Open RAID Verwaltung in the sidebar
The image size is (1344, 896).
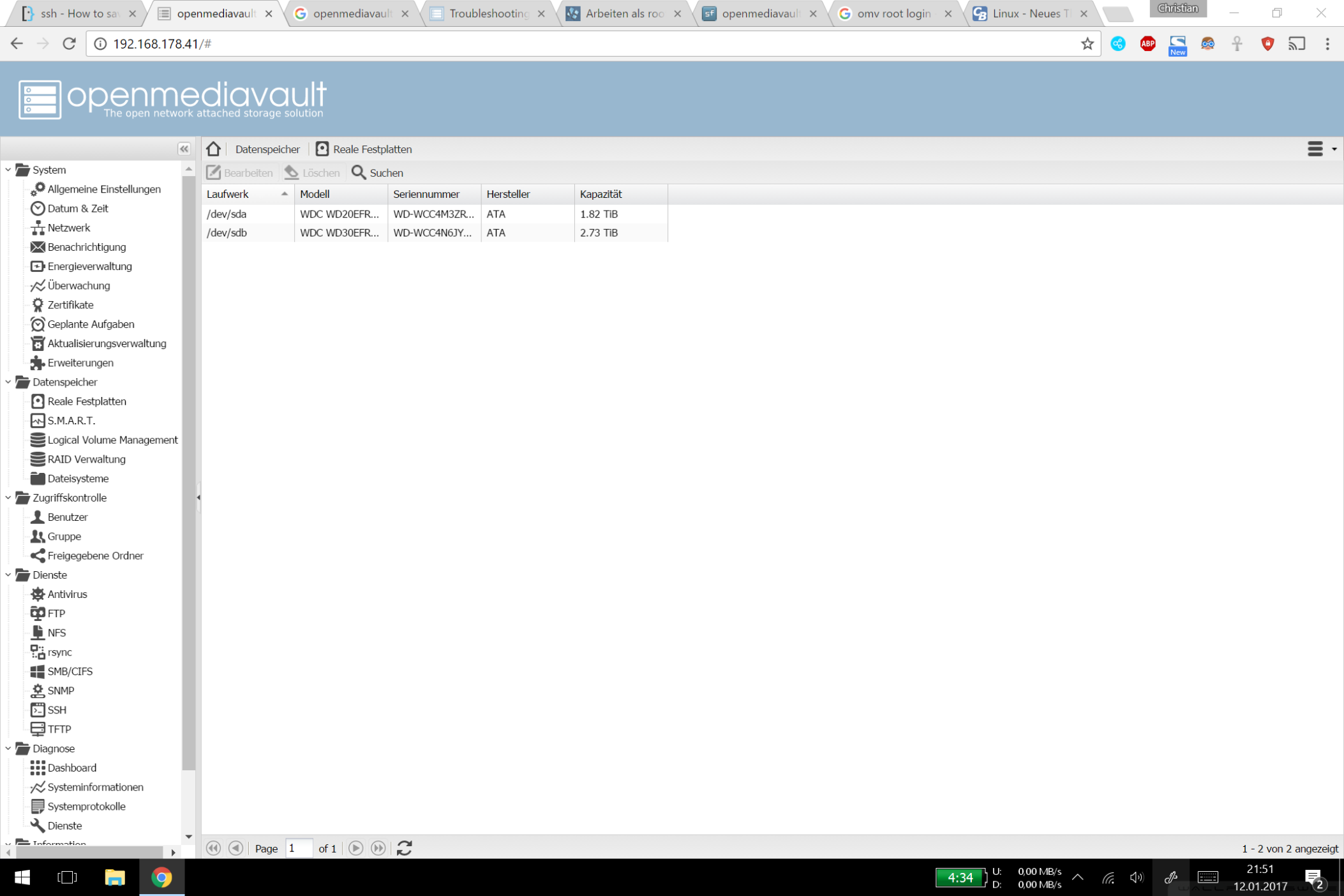point(86,459)
